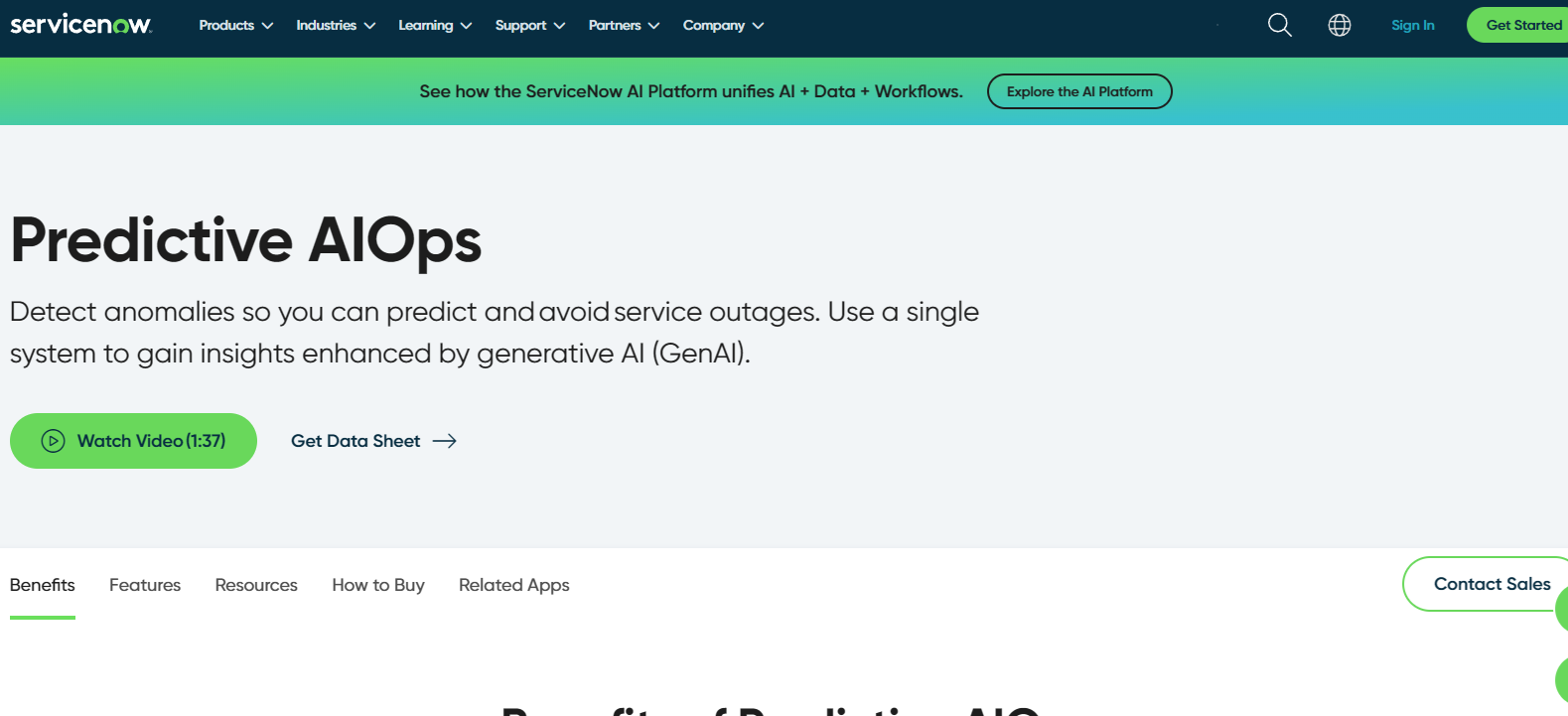The width and height of the screenshot is (1568, 716).
Task: Open the How to Buy tab
Action: point(378,585)
